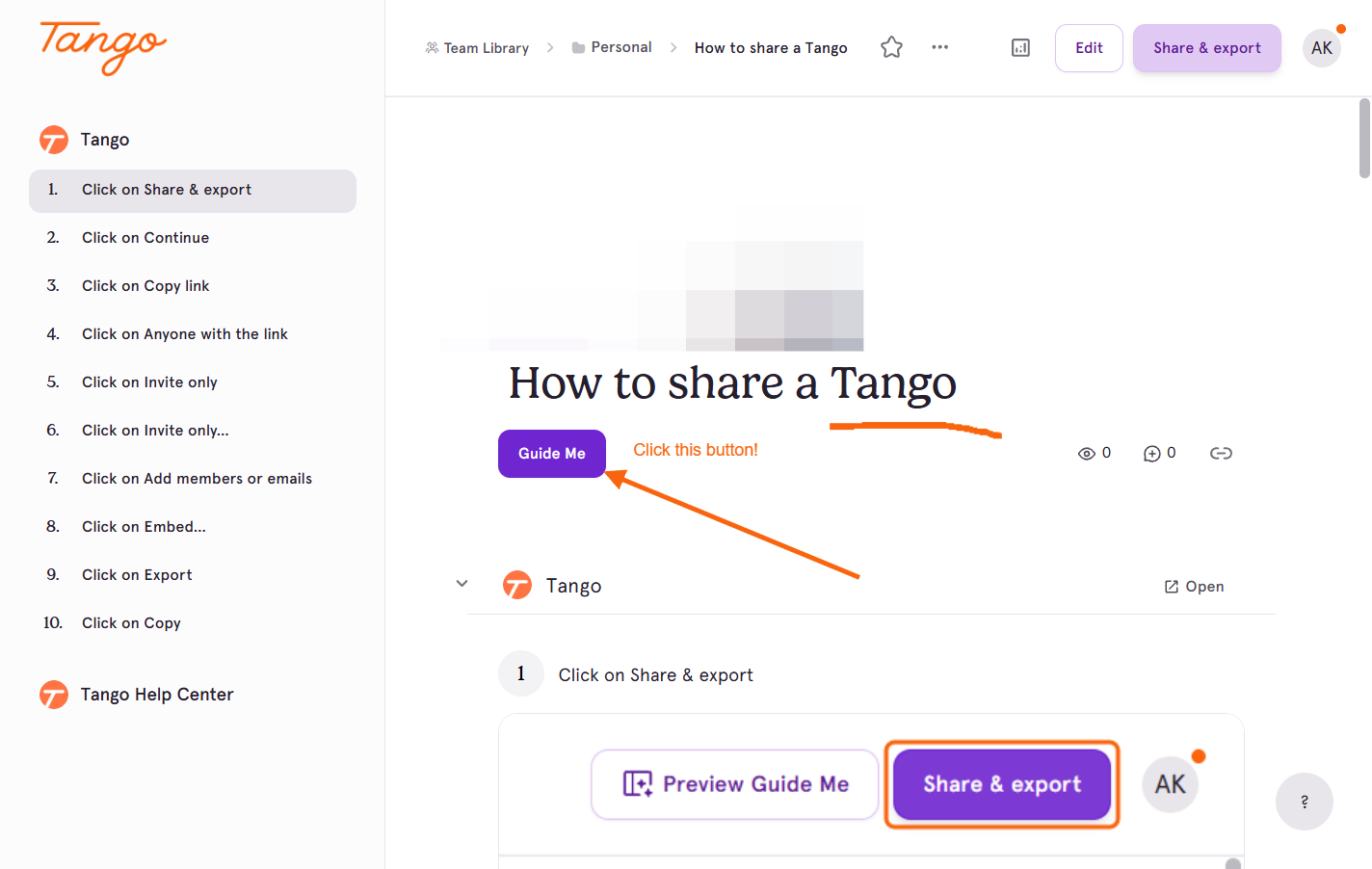The image size is (1372, 869).
Task: Select step 9 Click on Export
Action: click(193, 575)
